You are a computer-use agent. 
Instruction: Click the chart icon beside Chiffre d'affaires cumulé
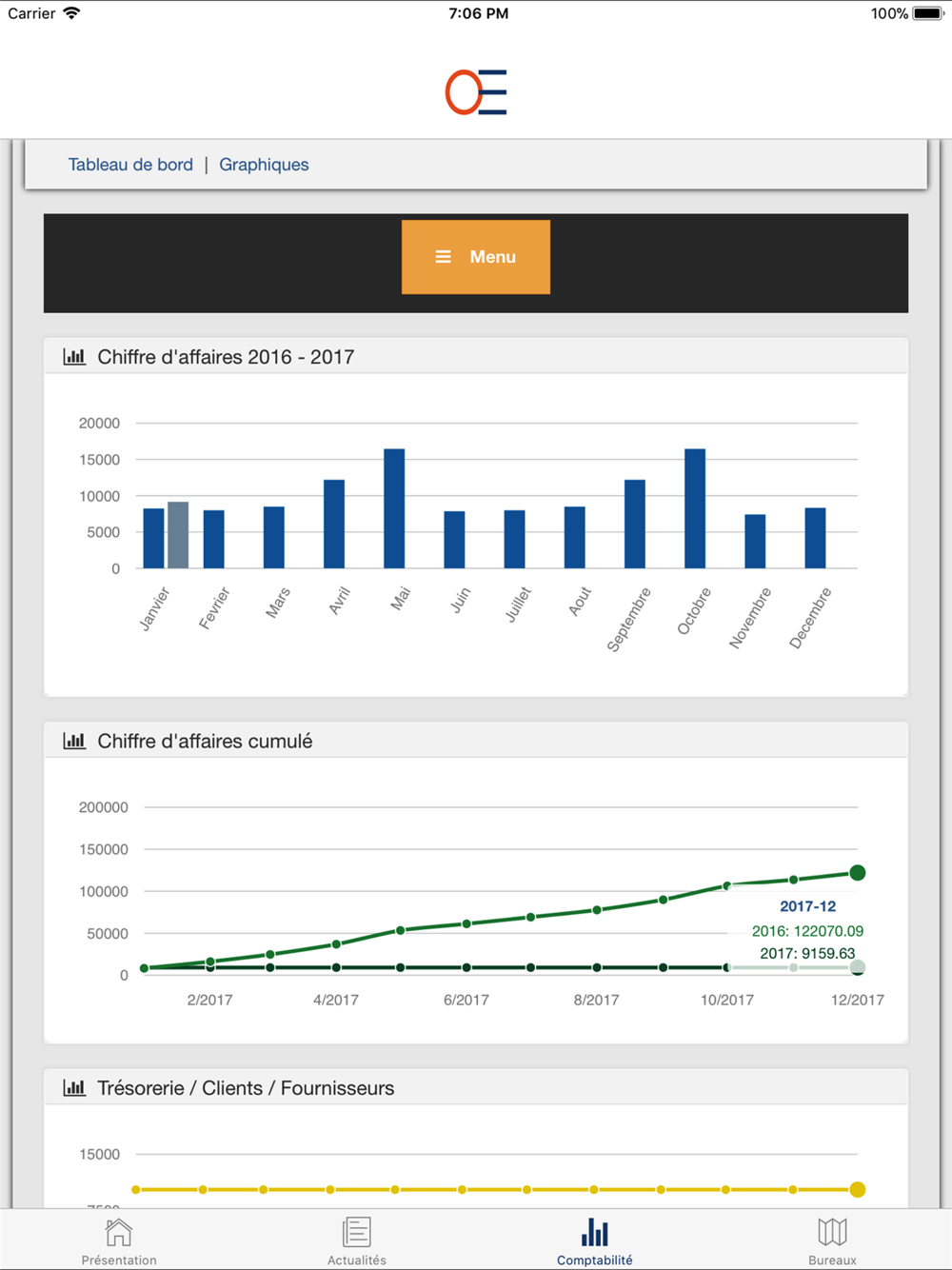pos(74,741)
